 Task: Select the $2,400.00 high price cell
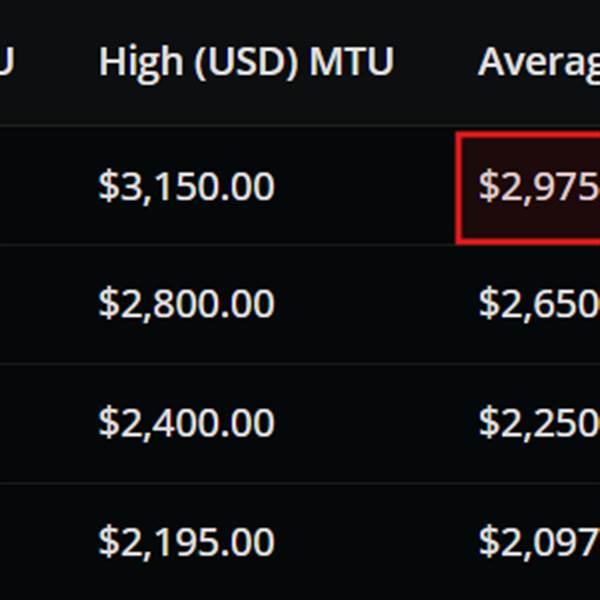coord(186,423)
